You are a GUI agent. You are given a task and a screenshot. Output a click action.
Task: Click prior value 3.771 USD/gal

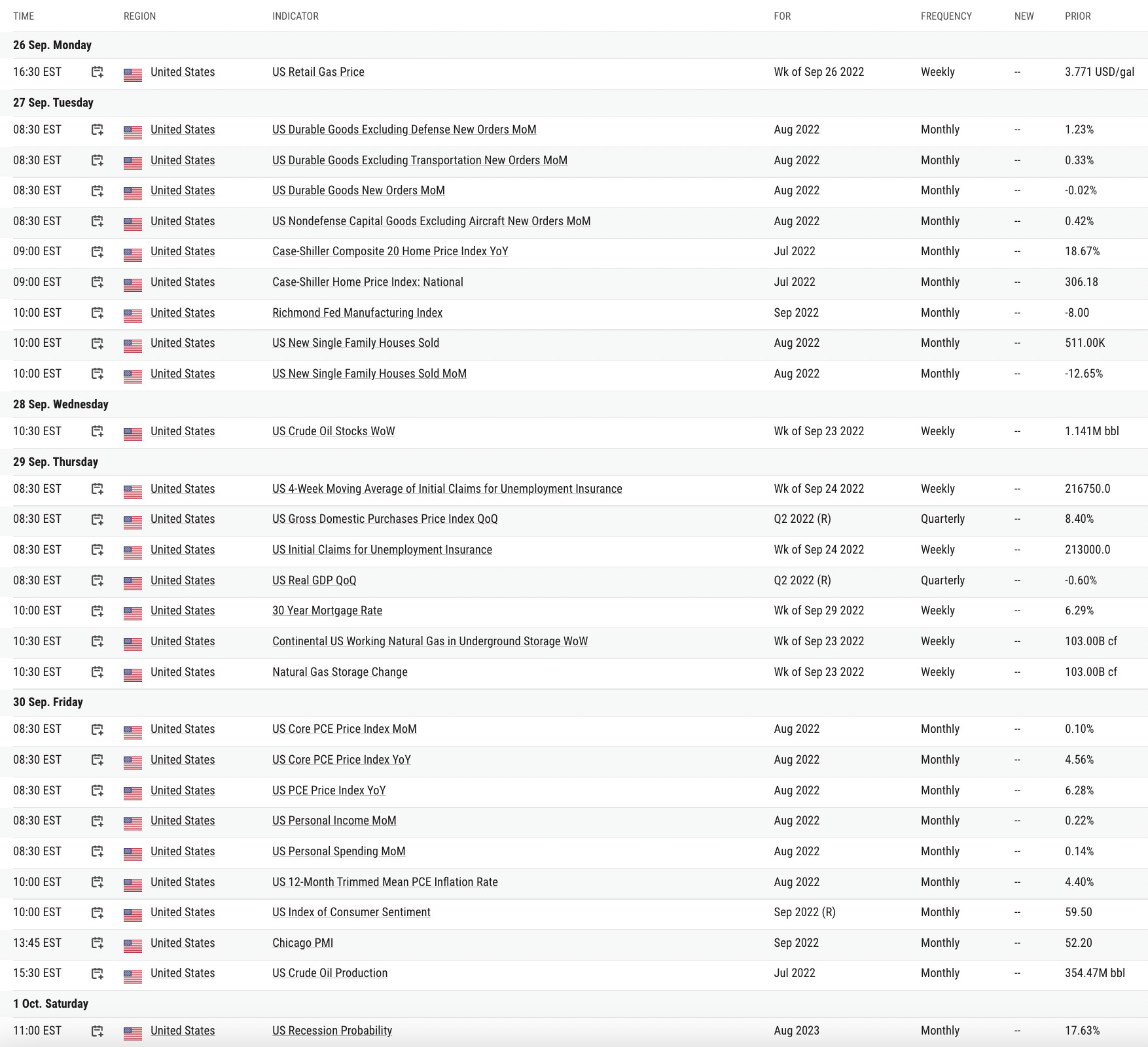[1100, 72]
